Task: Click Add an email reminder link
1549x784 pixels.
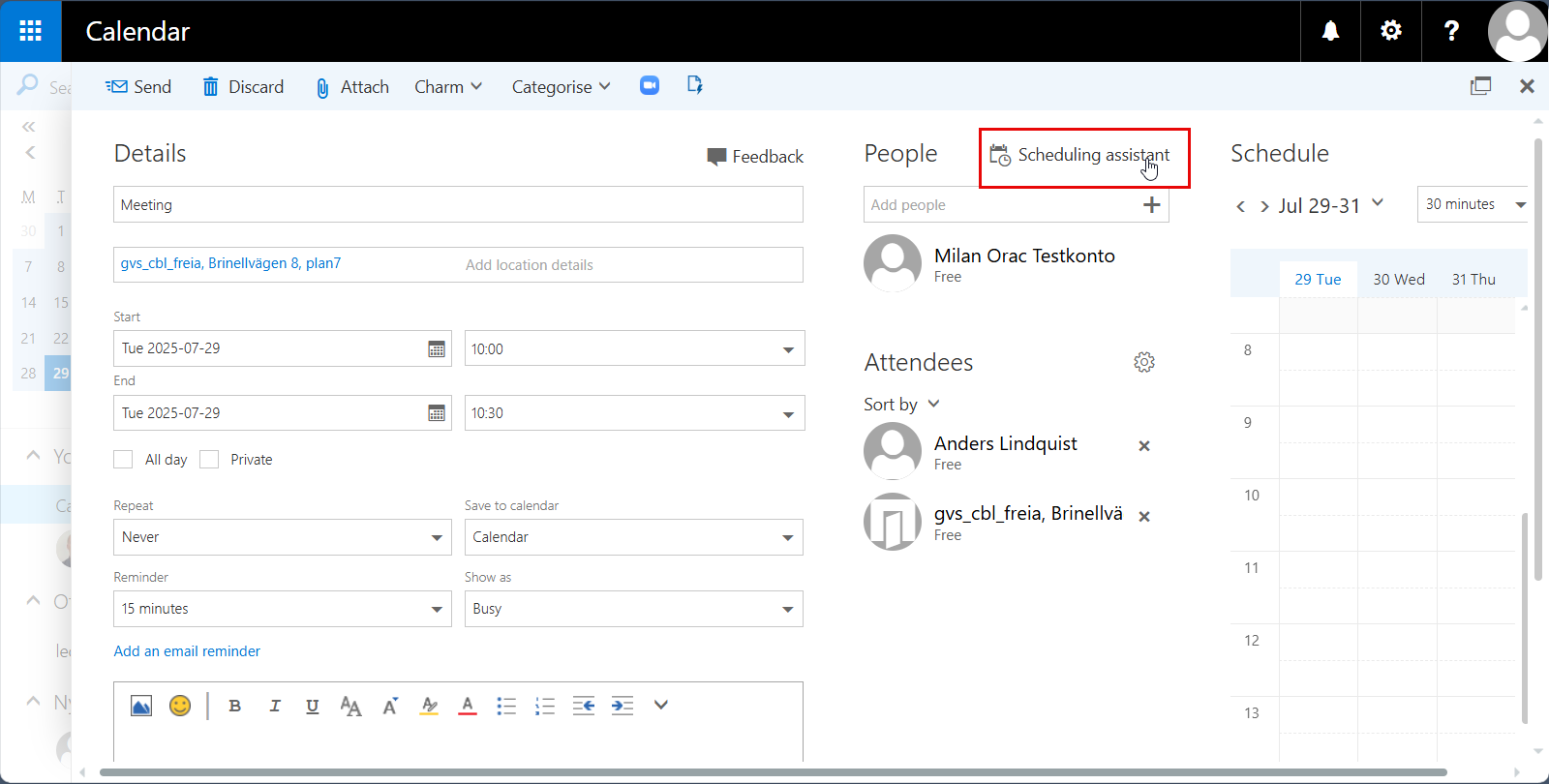Action: 187,651
